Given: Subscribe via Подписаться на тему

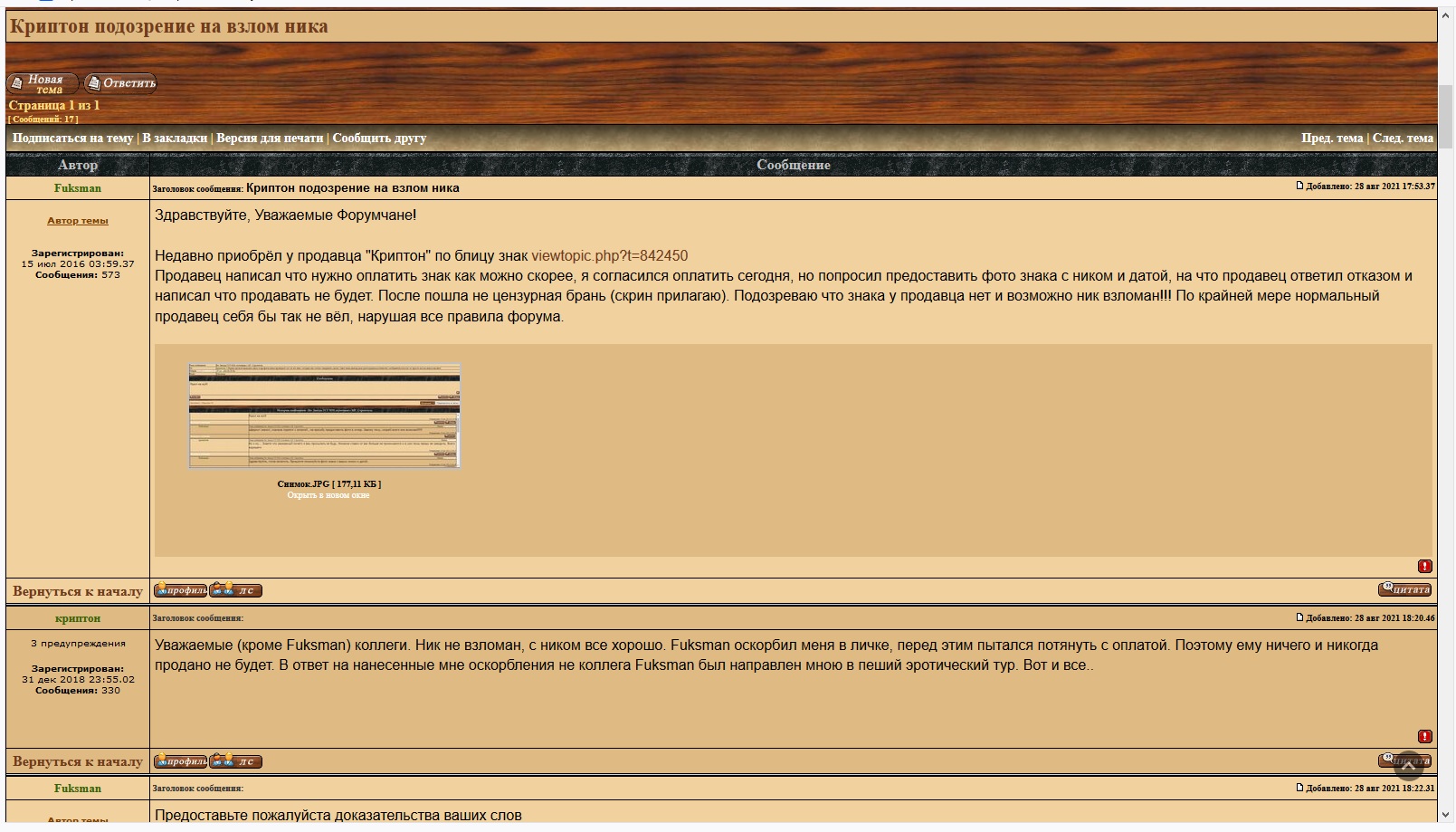Looking at the screenshot, I should (72, 139).
